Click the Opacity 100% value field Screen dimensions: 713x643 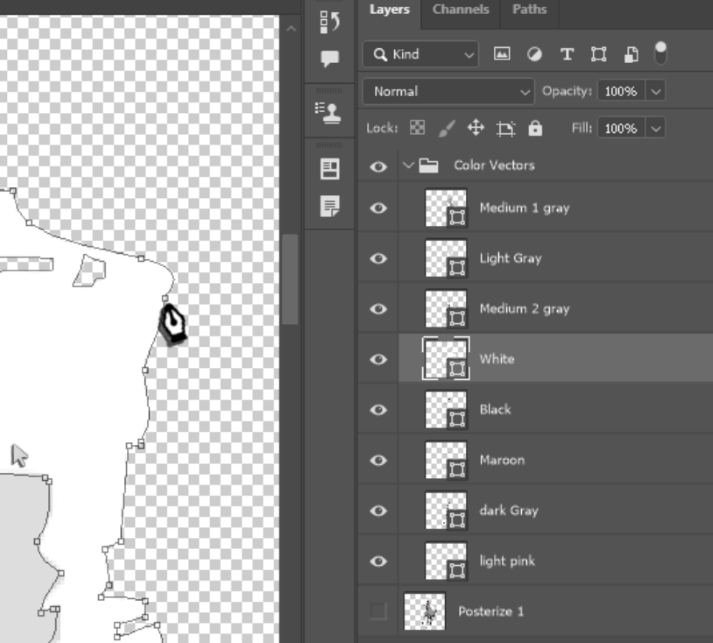(x=621, y=91)
